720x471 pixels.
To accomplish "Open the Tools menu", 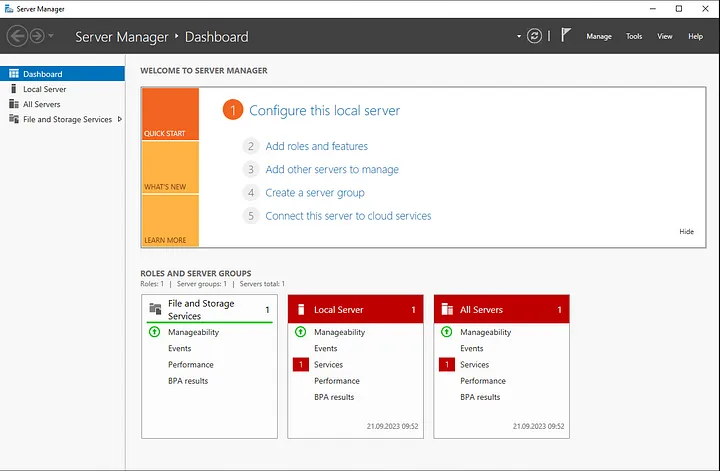I will 634,36.
